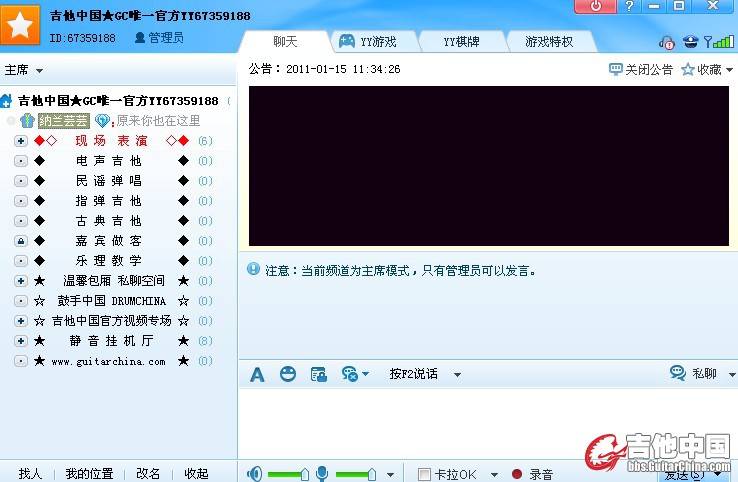Viewport: 738px width, 482px height.
Task: Click the T-shirt icon beside 納兰芸芸
Action: (27, 121)
